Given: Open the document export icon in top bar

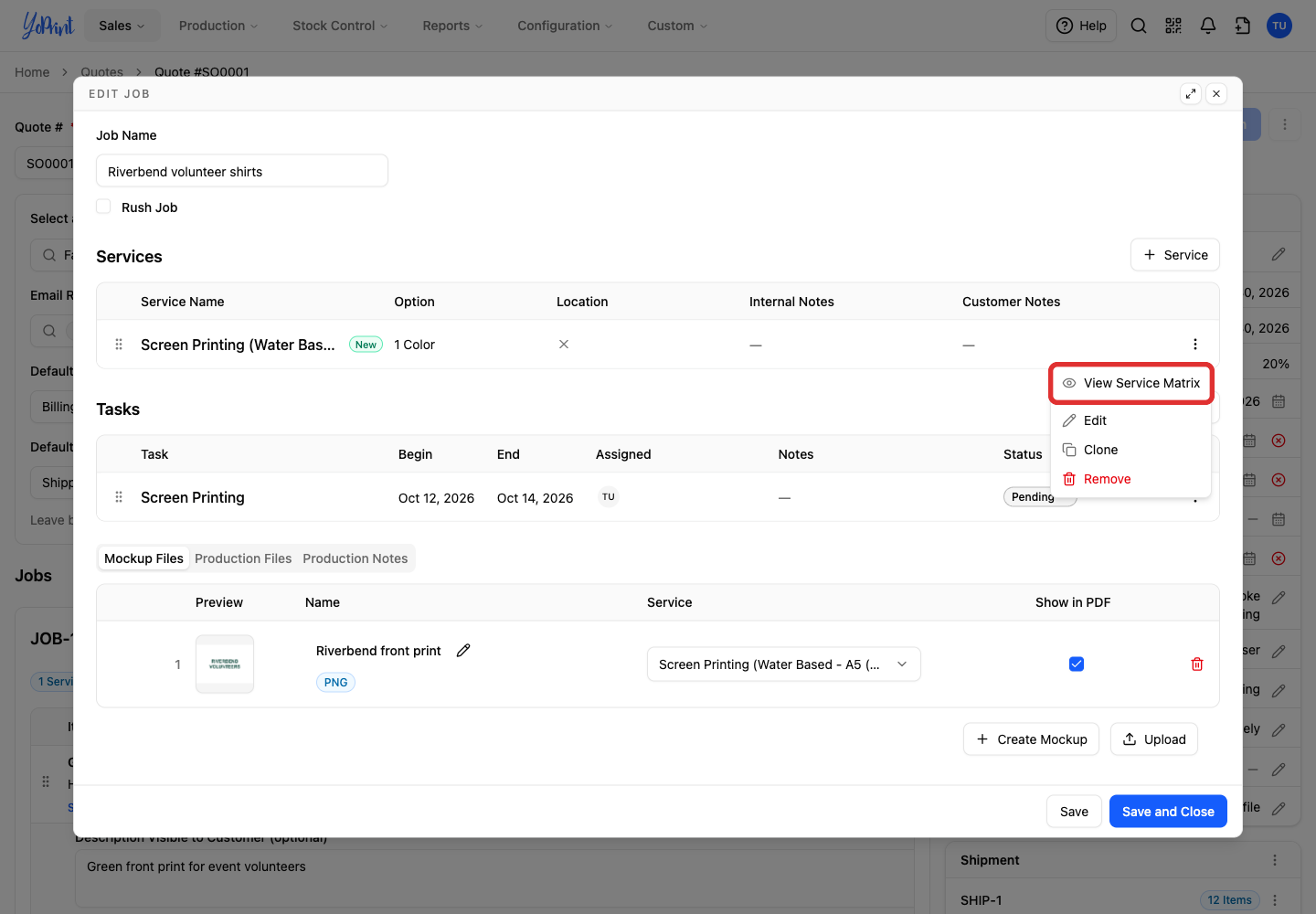Looking at the screenshot, I should (x=1243, y=26).
